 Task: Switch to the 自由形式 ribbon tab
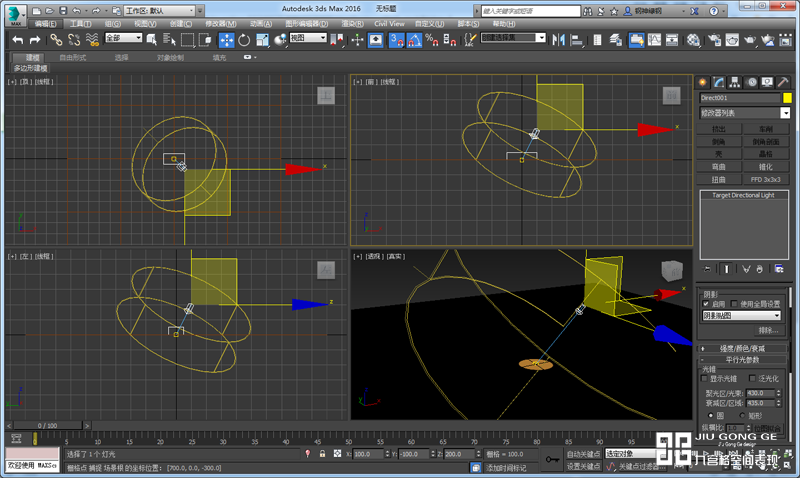[73, 58]
